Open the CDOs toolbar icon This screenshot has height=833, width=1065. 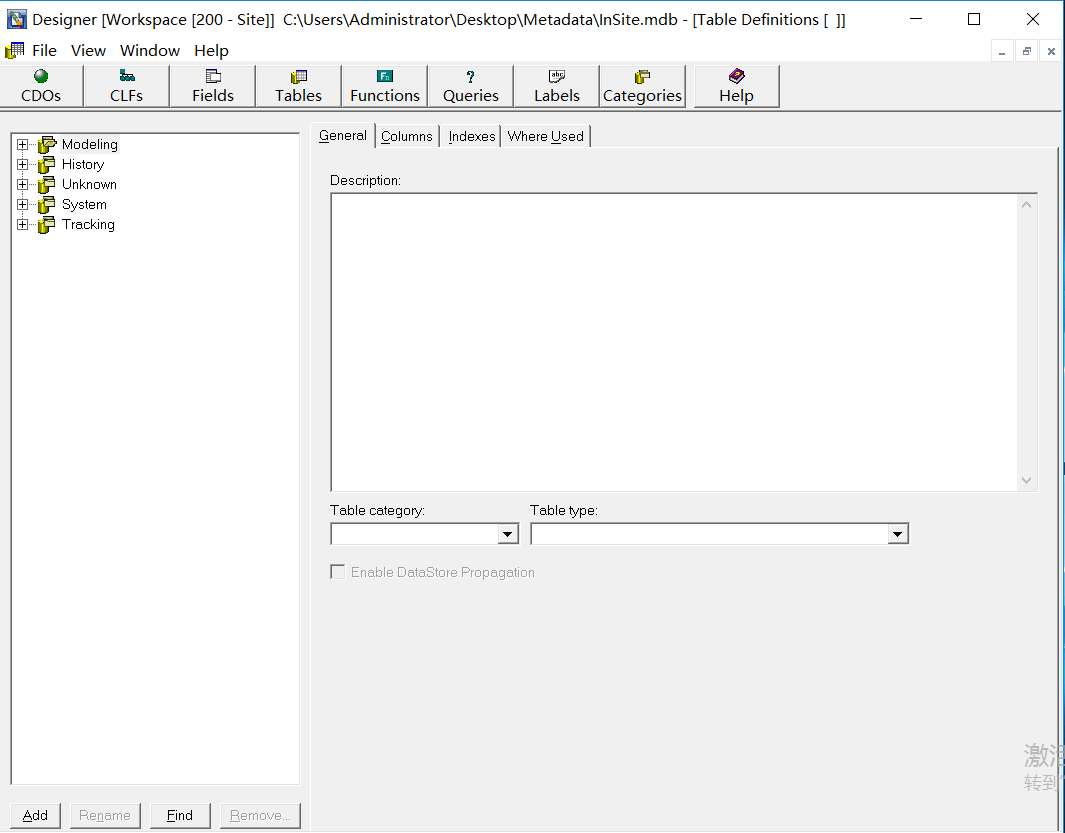pos(41,86)
